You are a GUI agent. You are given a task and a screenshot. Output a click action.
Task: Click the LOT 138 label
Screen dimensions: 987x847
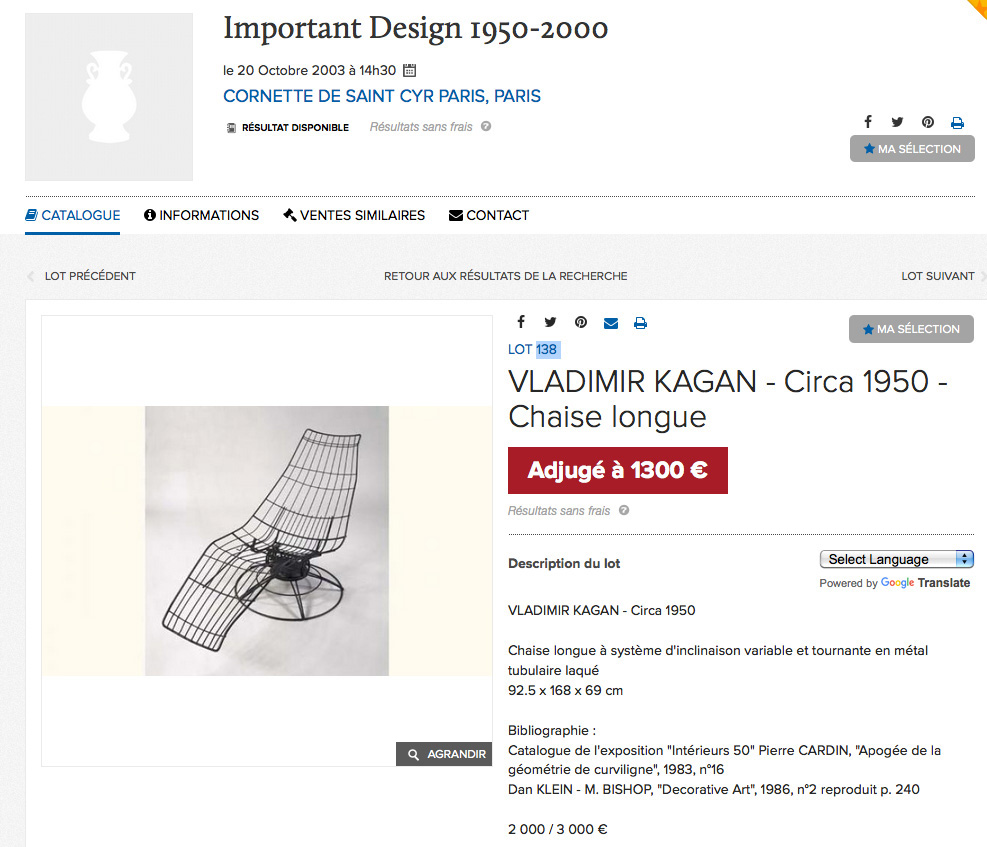point(533,349)
